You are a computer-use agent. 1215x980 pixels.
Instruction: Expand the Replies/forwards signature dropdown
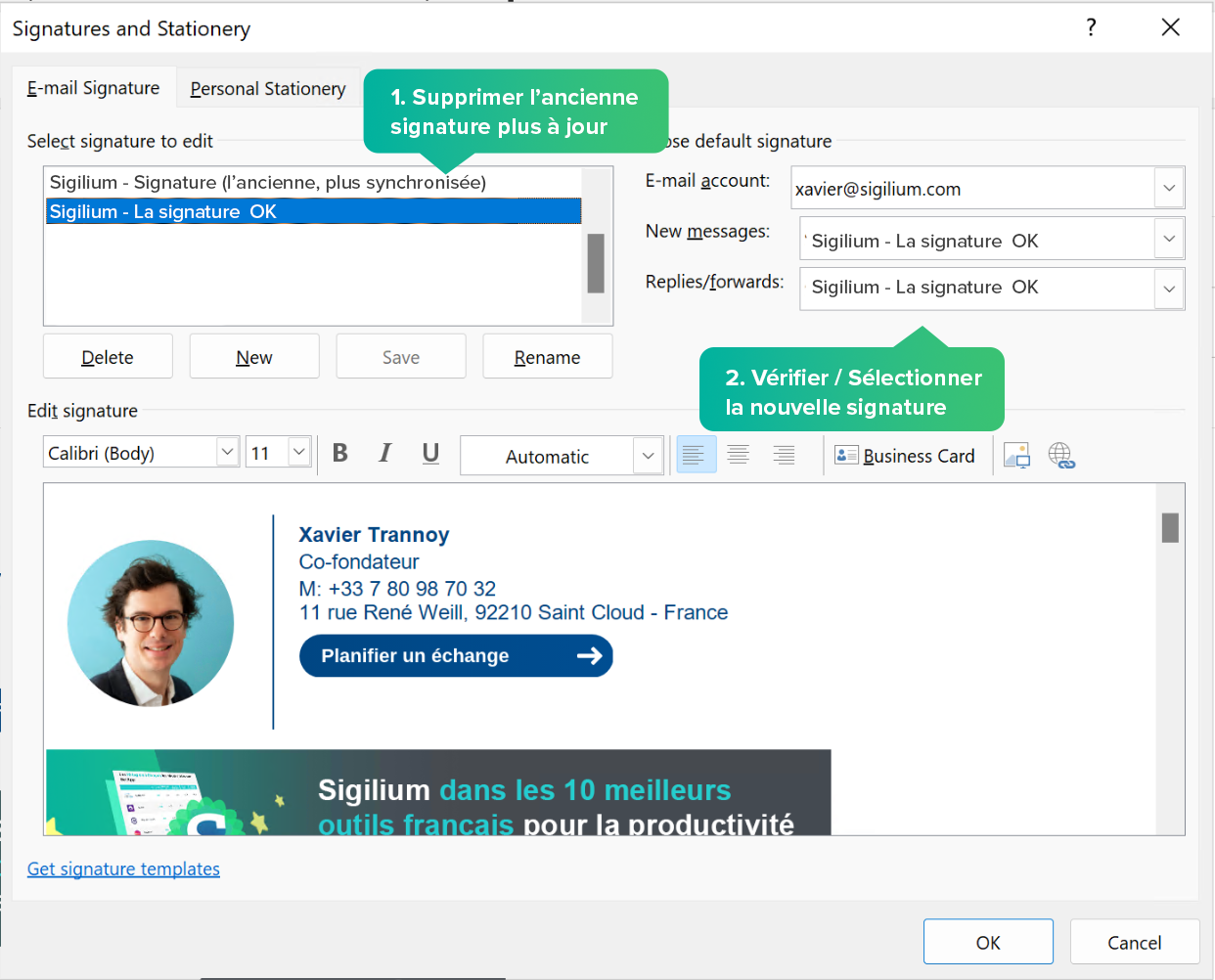pos(1169,289)
